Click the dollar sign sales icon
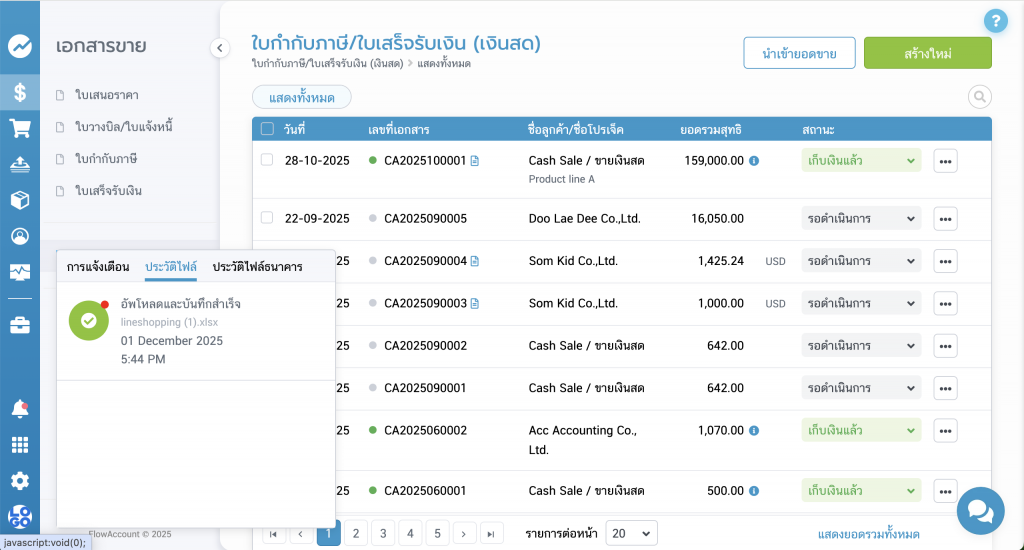1024x550 pixels. click(x=19, y=92)
